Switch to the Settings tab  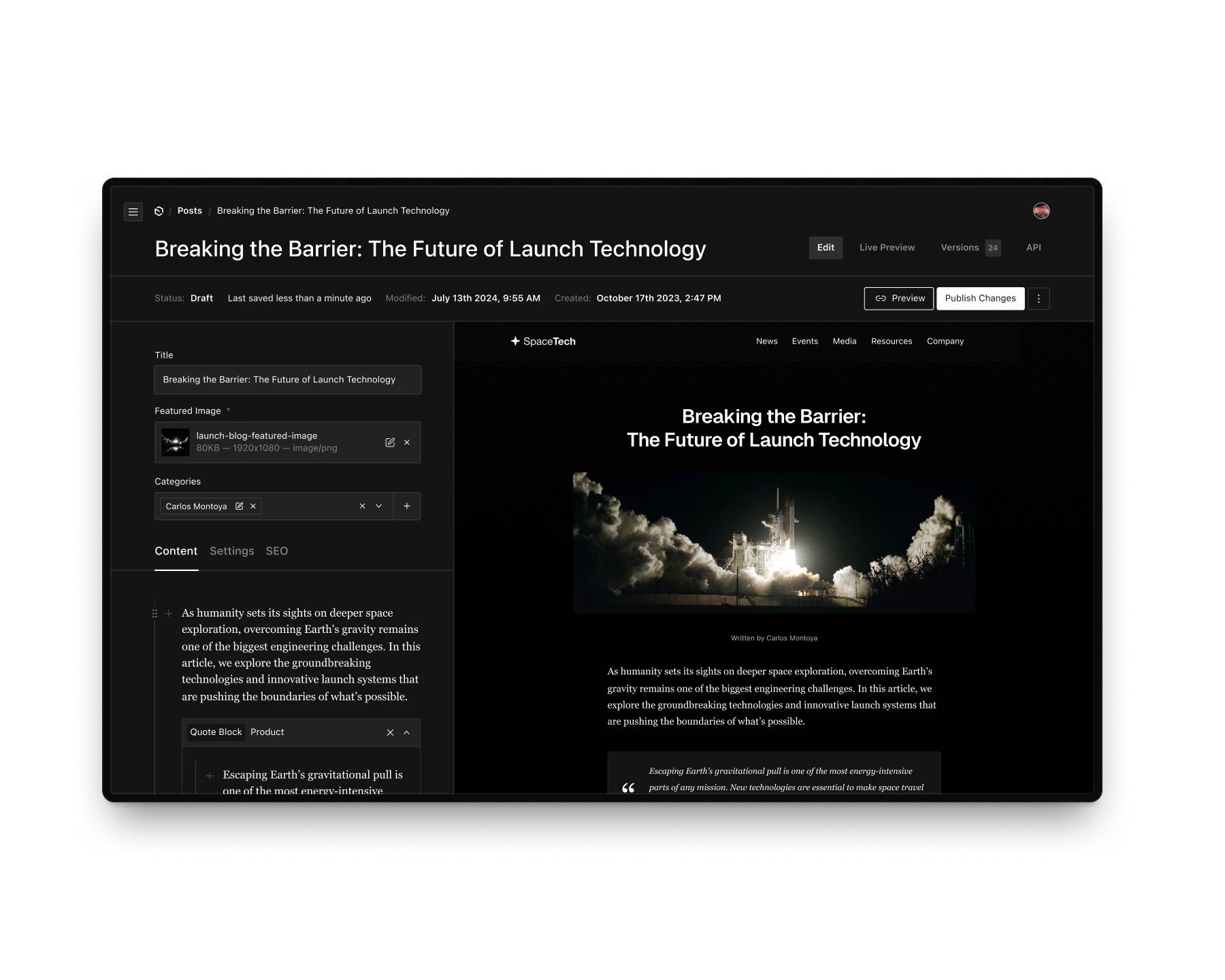231,551
